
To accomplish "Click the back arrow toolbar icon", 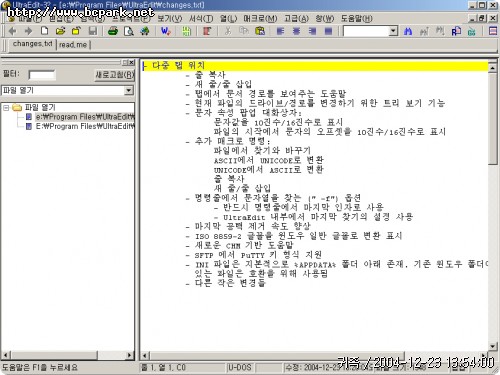I will click(x=12, y=31).
